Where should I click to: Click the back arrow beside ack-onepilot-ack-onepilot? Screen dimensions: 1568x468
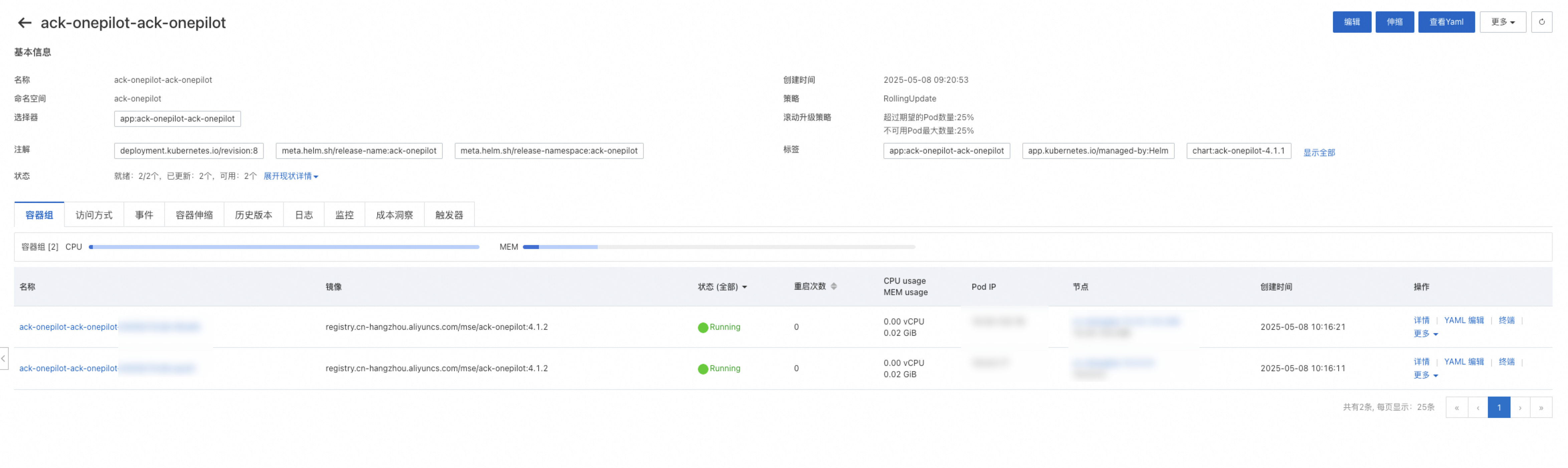24,22
